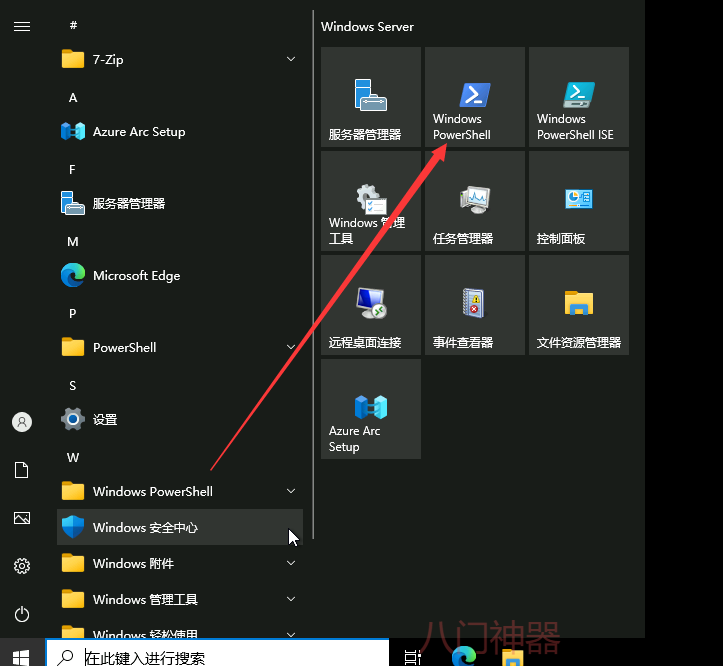The width and height of the screenshot is (723, 666).
Task: Open the 文件资源管理器 tile
Action: [x=579, y=305]
